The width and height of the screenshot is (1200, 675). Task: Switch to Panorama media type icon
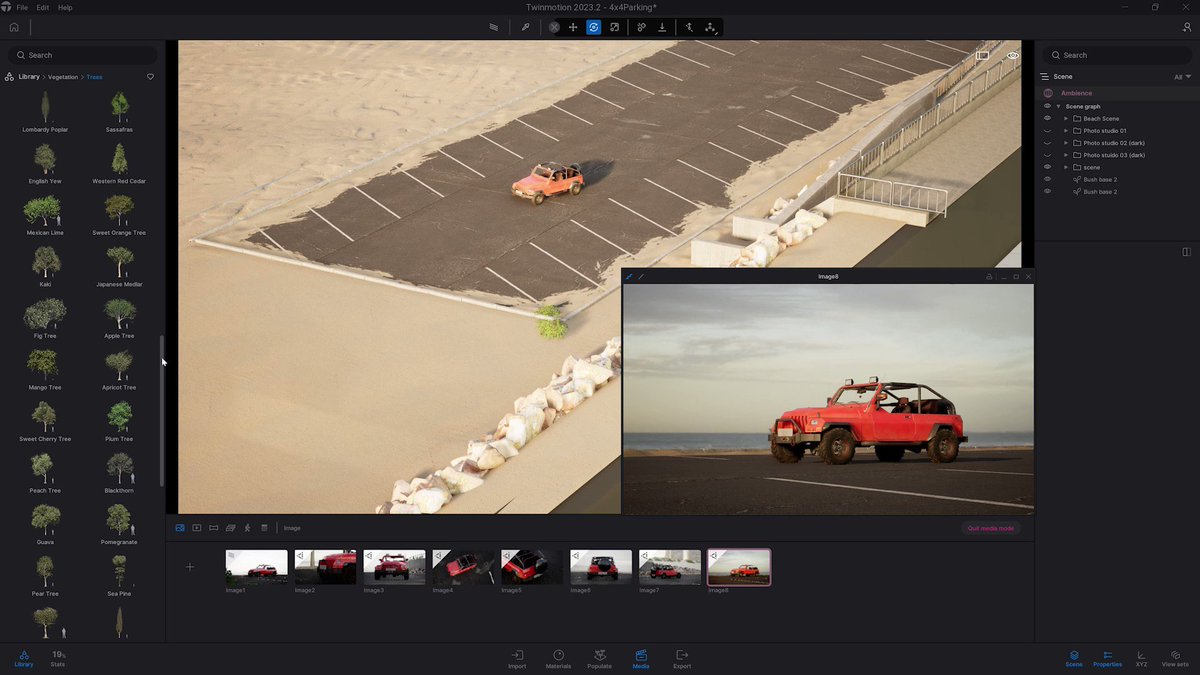(213, 528)
